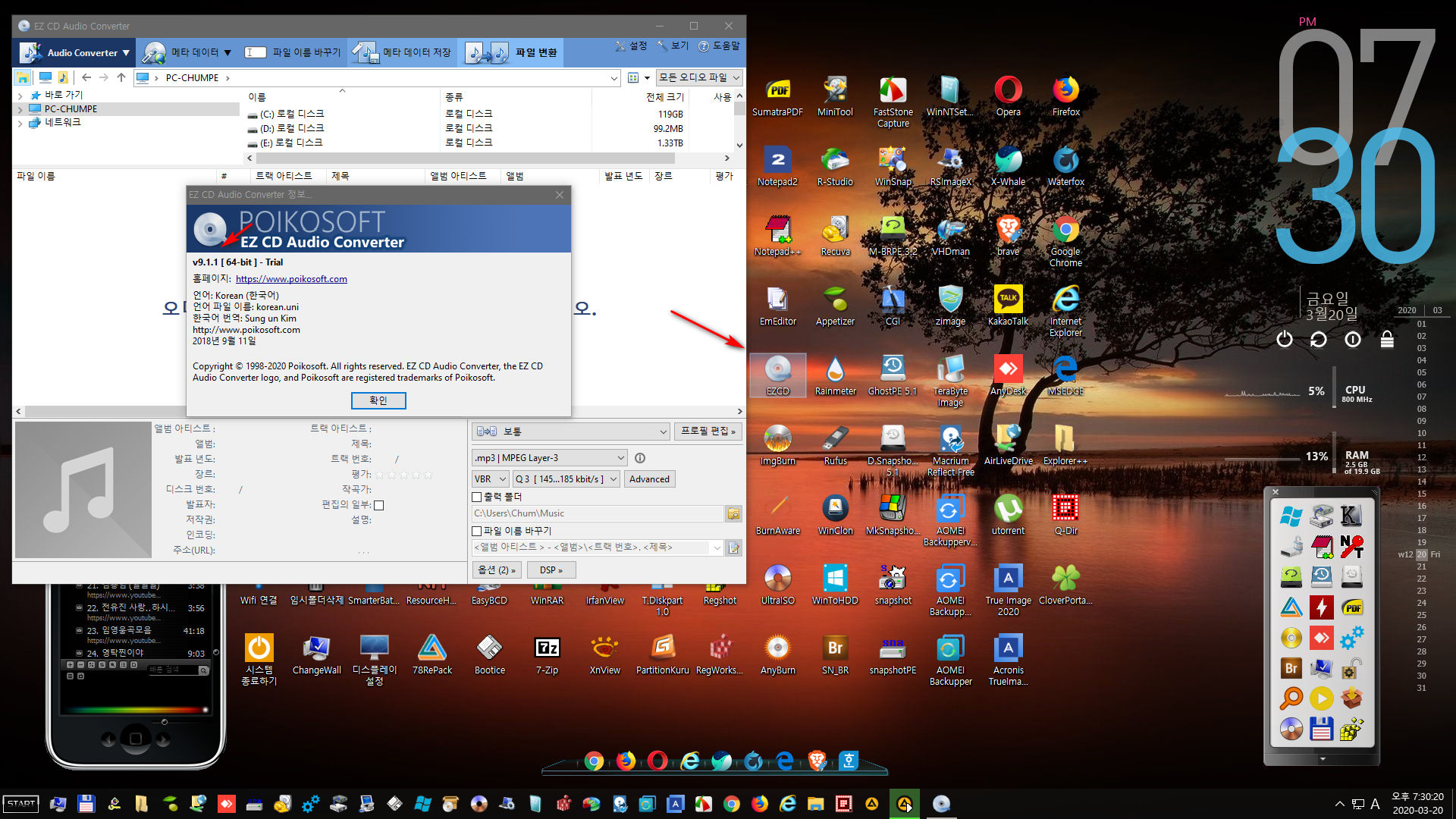Open the Firefox desktop icon
Image resolution: width=1456 pixels, height=819 pixels.
click(x=1065, y=97)
